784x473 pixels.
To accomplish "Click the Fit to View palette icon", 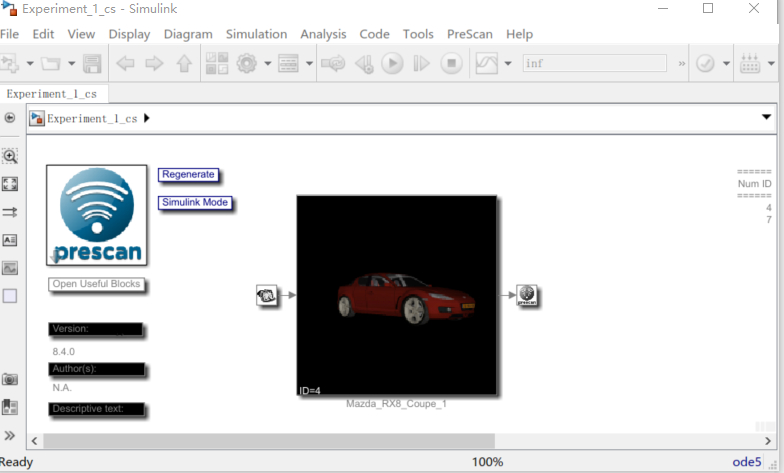I will tap(10, 184).
